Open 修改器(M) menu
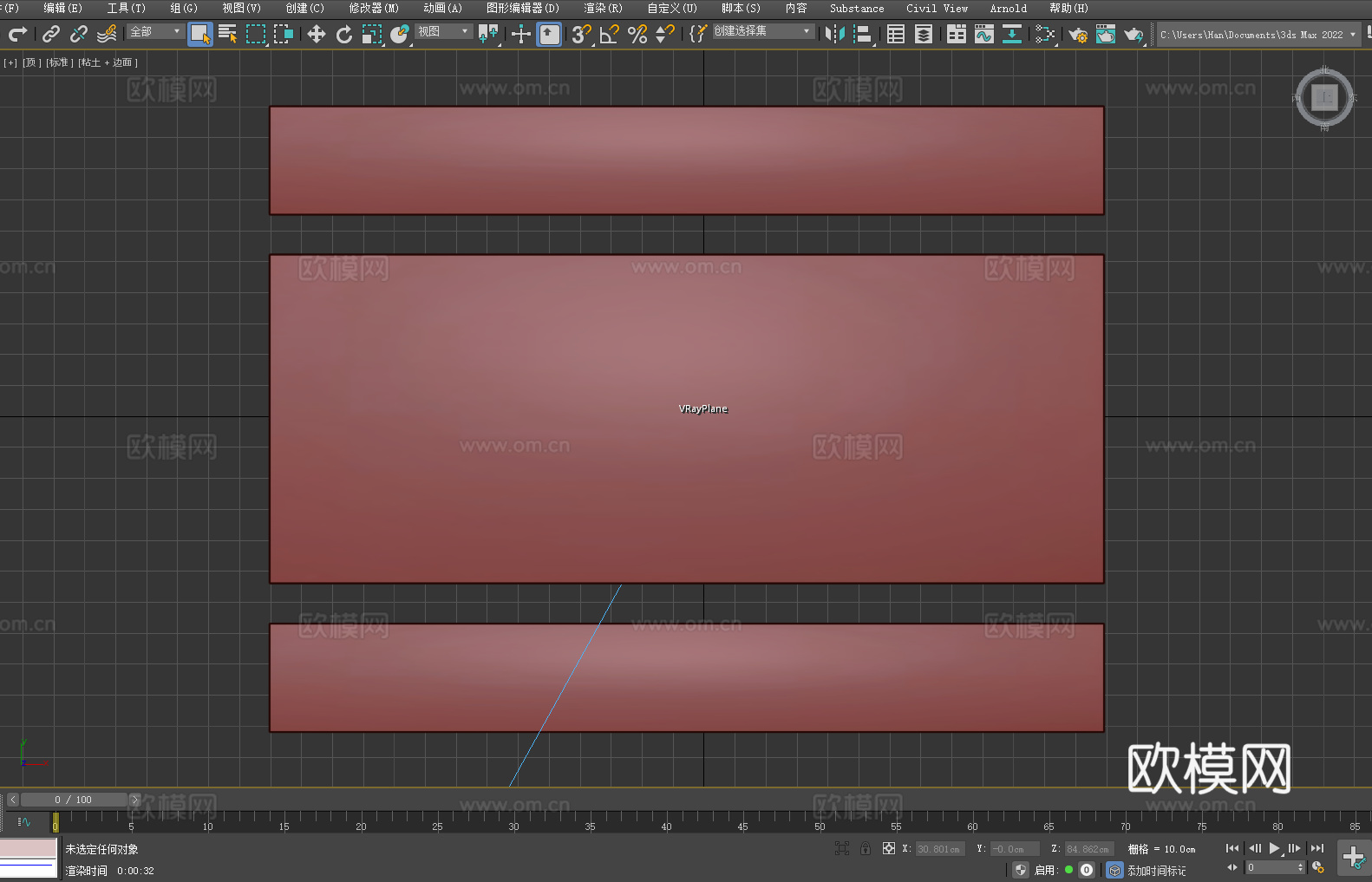Viewport: 1372px width, 882px height. click(x=374, y=8)
